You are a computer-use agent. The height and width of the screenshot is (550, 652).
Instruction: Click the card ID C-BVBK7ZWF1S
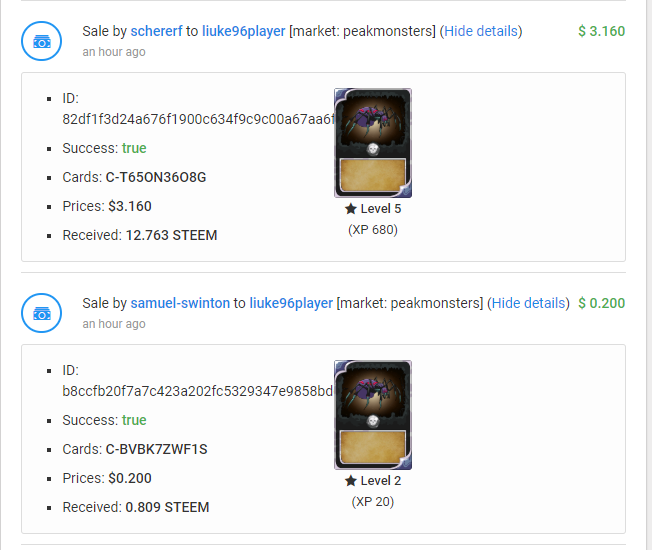156,449
